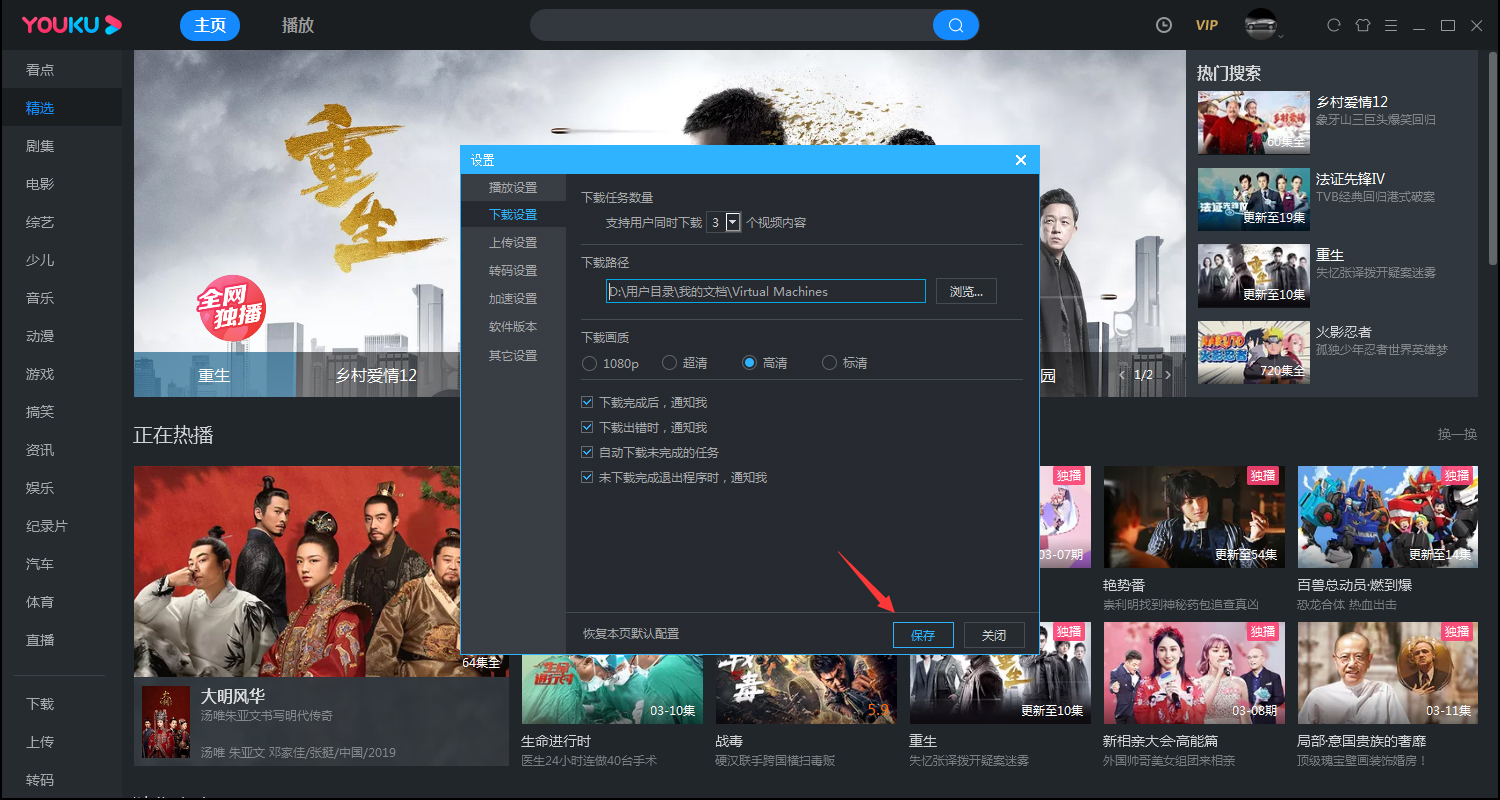Screen dimensions: 1500x800
Task: Expand the user avatar dropdown
Action: pyautogui.click(x=1263, y=25)
